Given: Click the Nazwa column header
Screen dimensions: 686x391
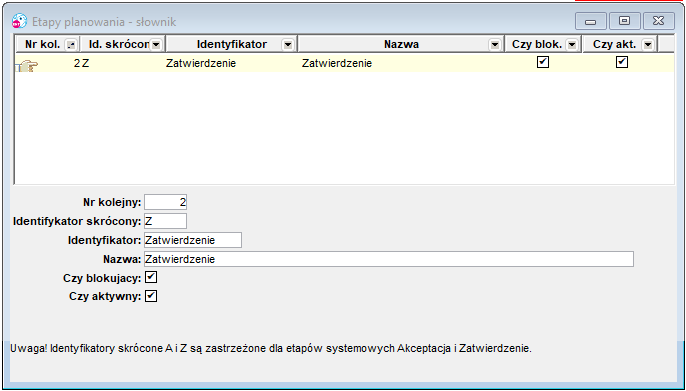Looking at the screenshot, I should [401, 44].
